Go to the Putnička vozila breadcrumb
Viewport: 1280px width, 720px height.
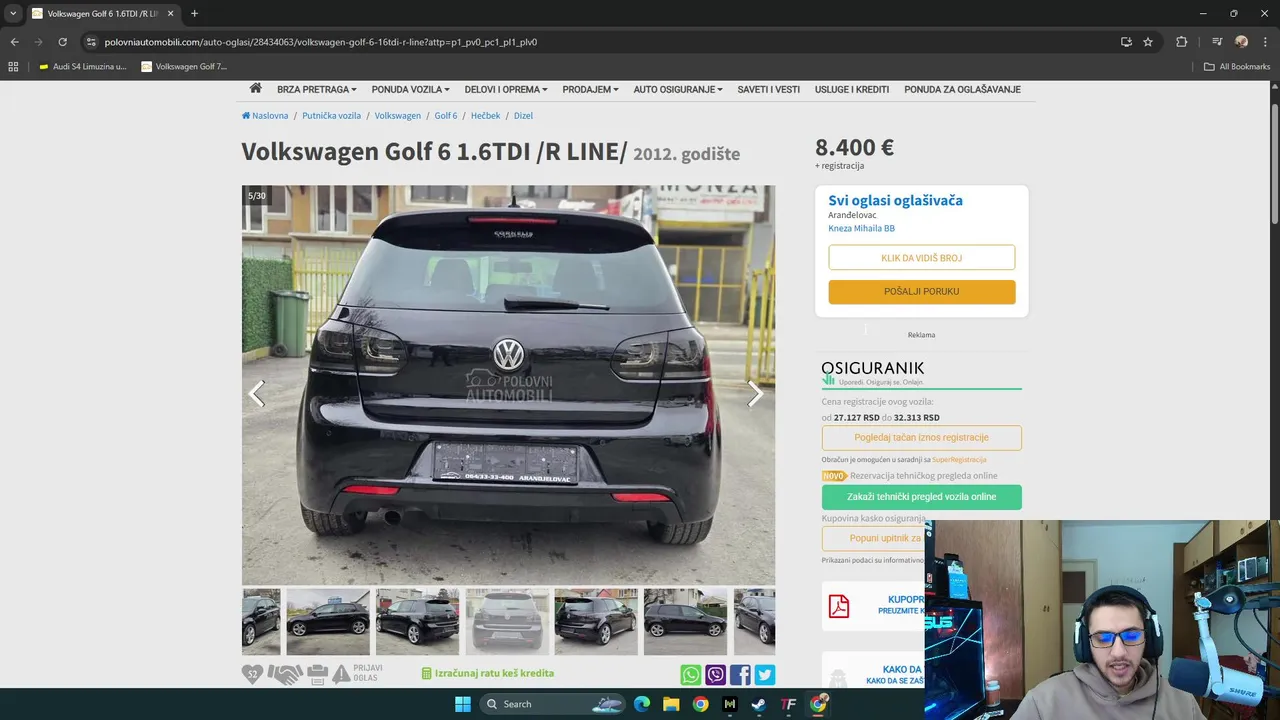pyautogui.click(x=331, y=116)
